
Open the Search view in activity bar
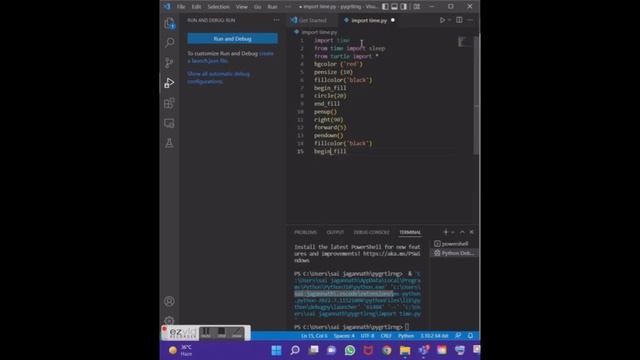[169, 42]
